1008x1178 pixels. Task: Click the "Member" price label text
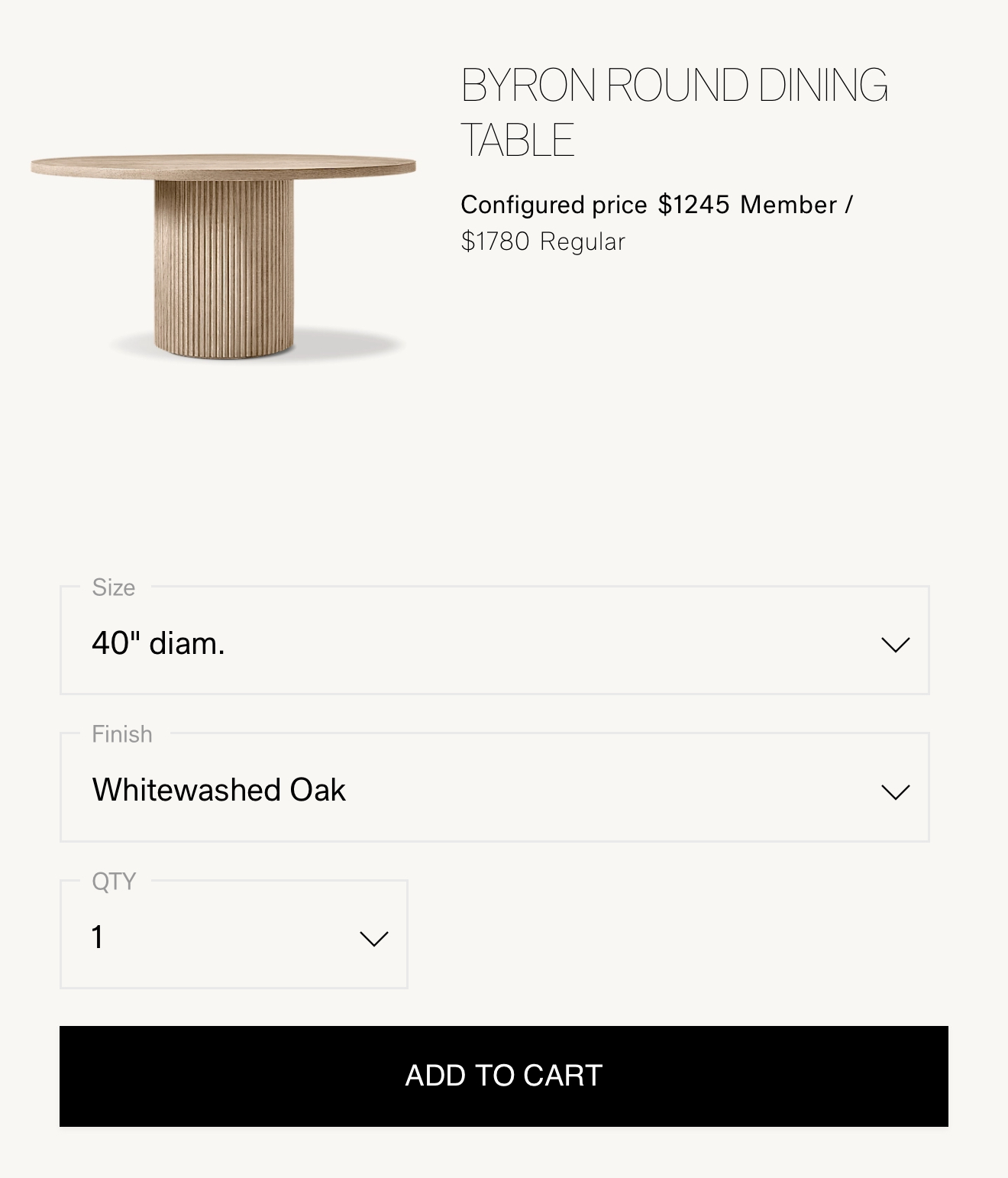pos(788,205)
